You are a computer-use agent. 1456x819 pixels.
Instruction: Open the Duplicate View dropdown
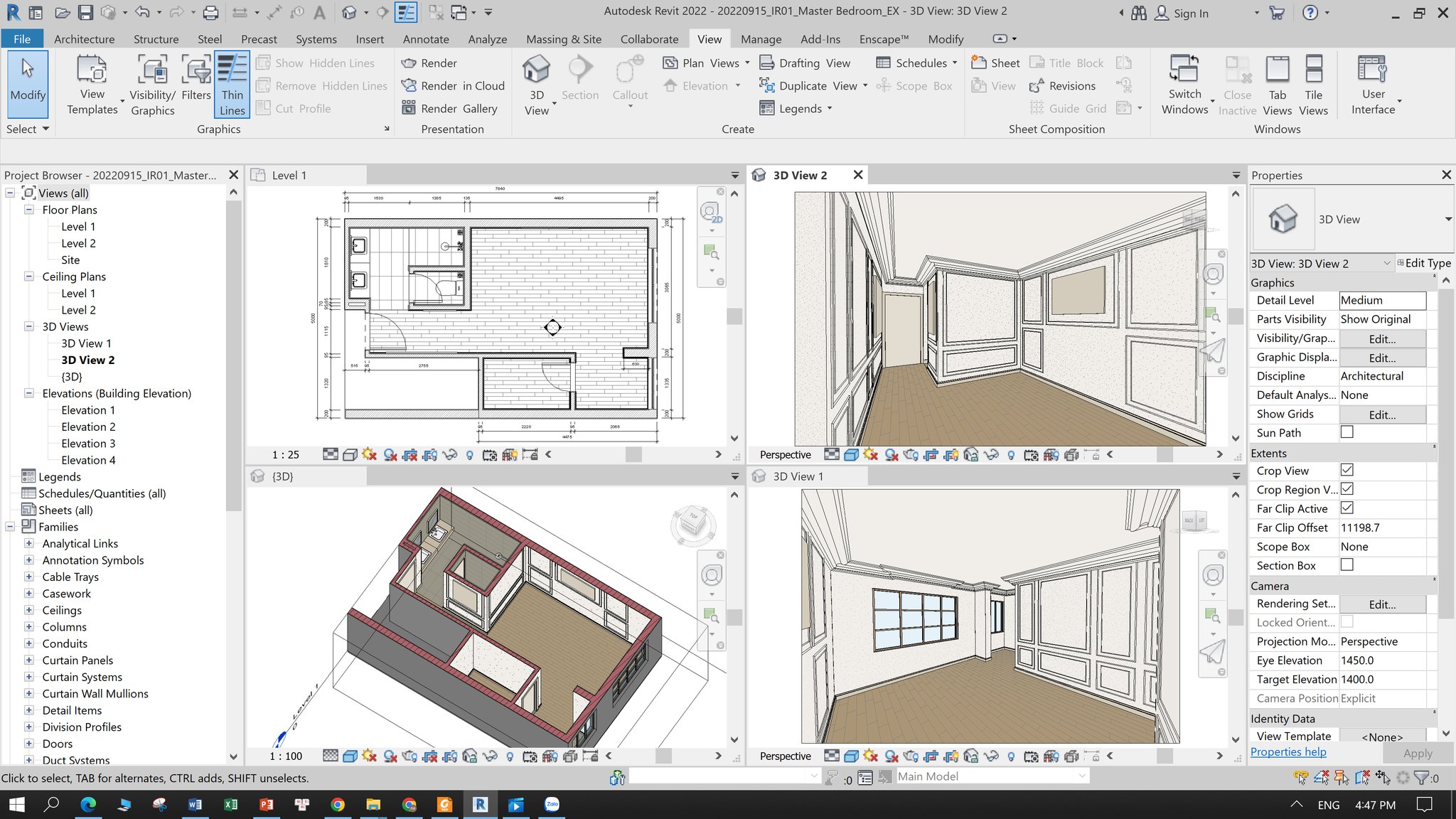point(864,85)
